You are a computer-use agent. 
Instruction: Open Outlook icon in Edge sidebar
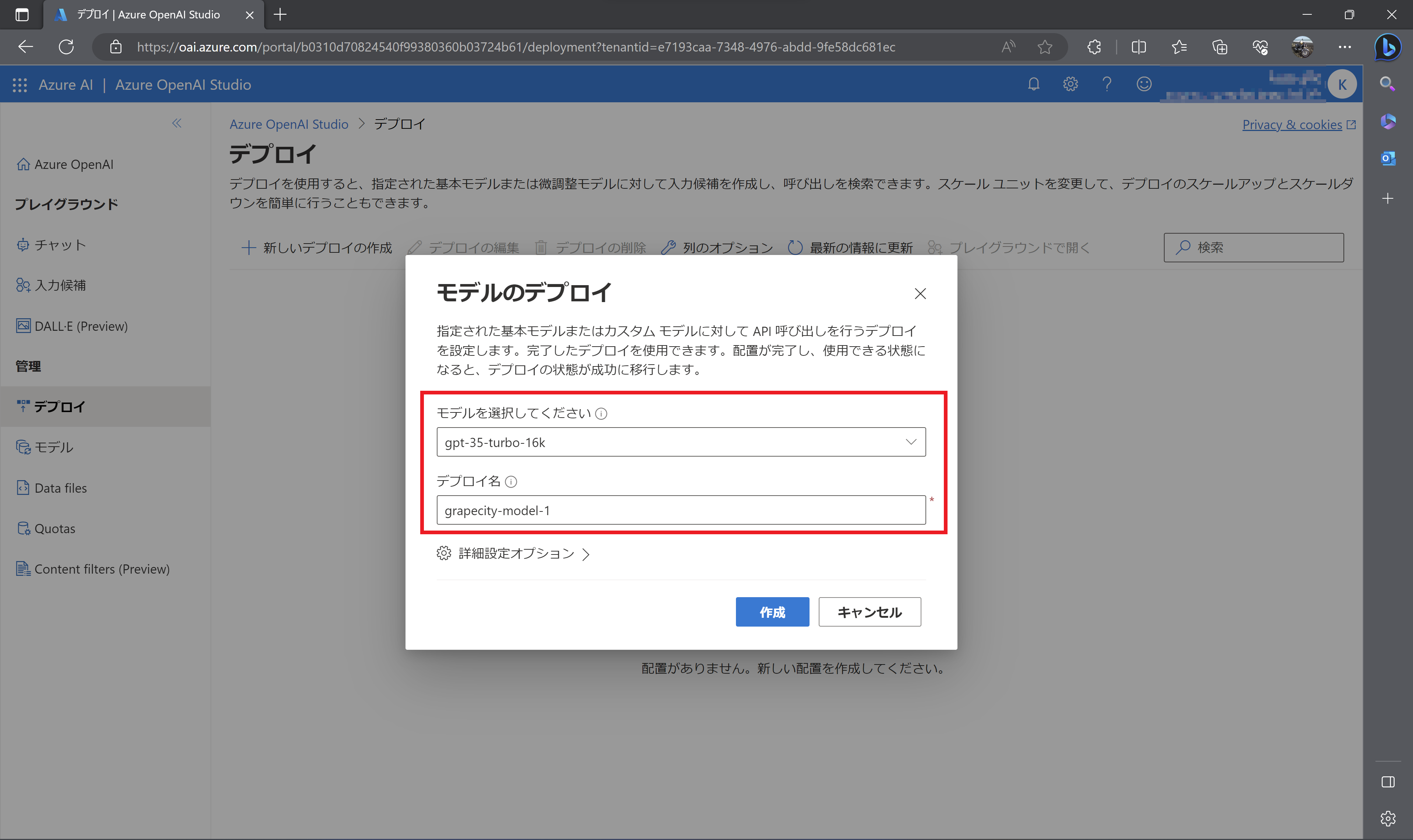coord(1388,159)
